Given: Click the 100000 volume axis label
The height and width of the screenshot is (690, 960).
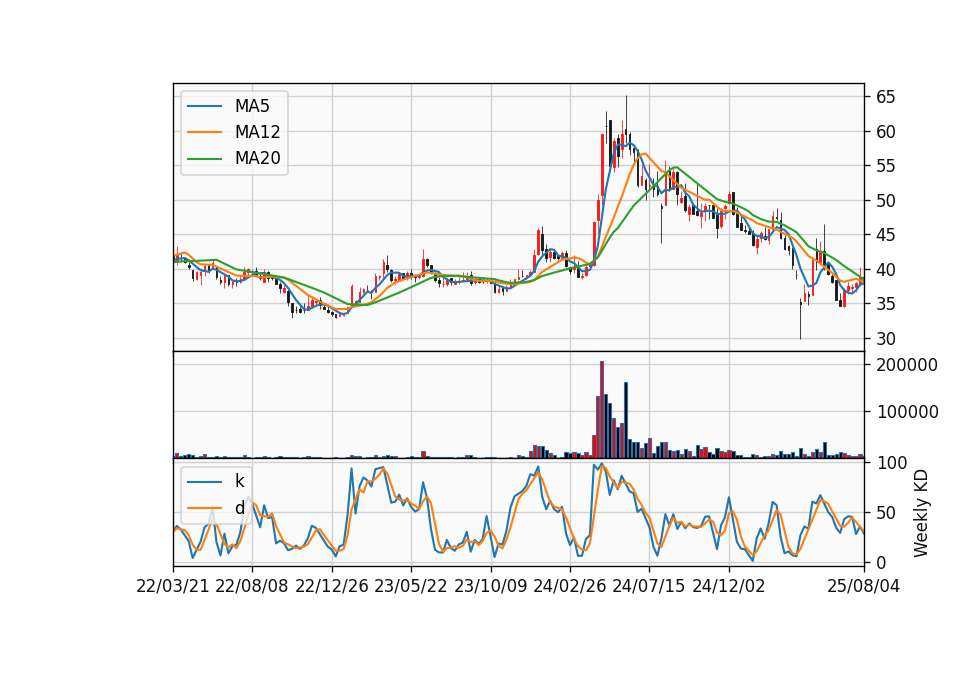Looking at the screenshot, I should [x=907, y=412].
